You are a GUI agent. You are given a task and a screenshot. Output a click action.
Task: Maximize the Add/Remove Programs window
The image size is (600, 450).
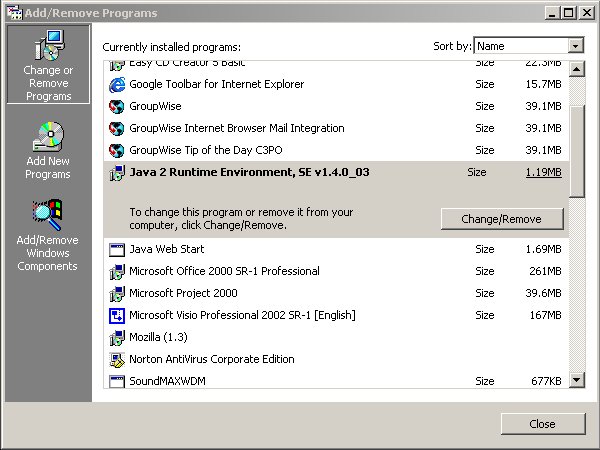point(569,13)
